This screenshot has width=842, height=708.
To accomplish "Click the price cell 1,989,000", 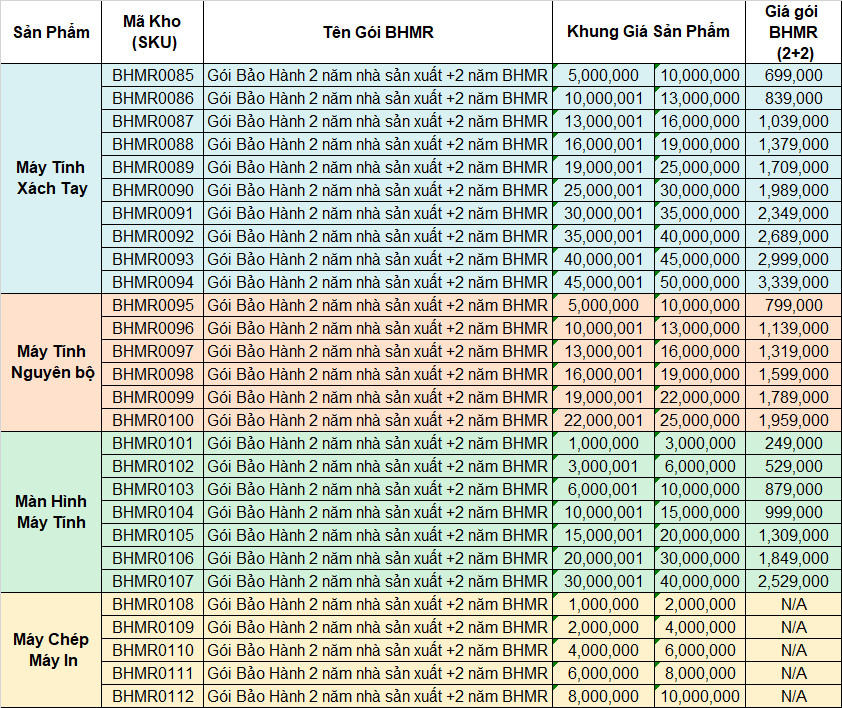I will pyautogui.click(x=793, y=190).
